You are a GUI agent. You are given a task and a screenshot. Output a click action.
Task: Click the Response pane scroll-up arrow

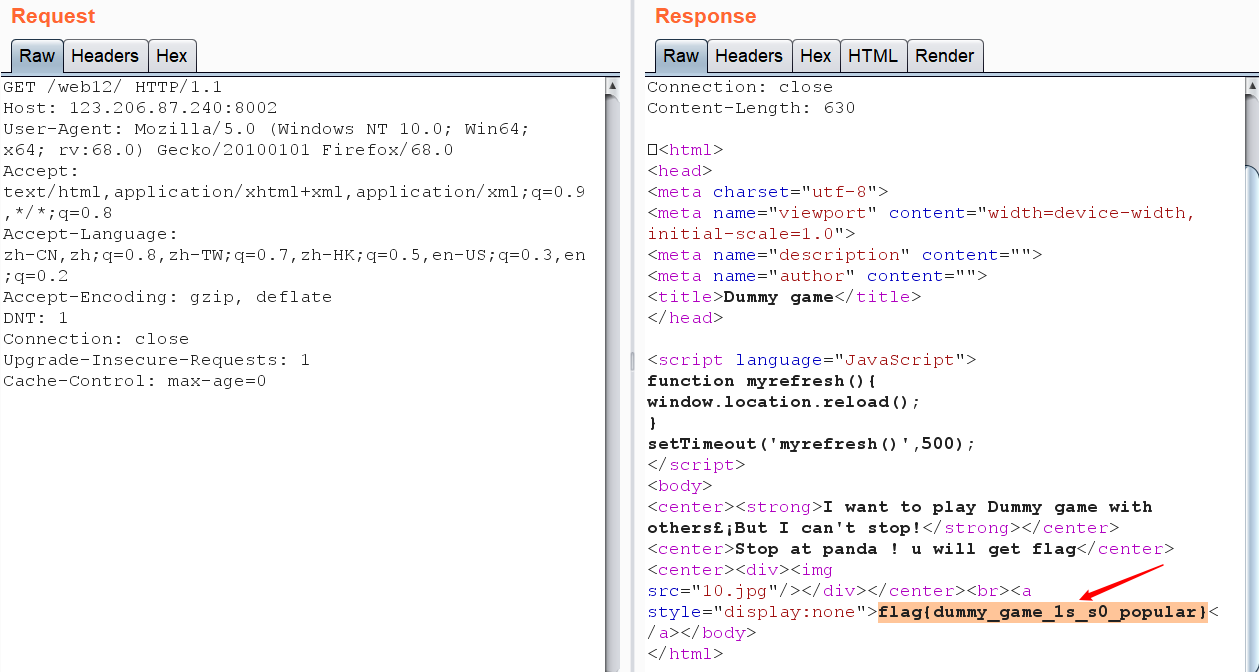tap(1252, 87)
